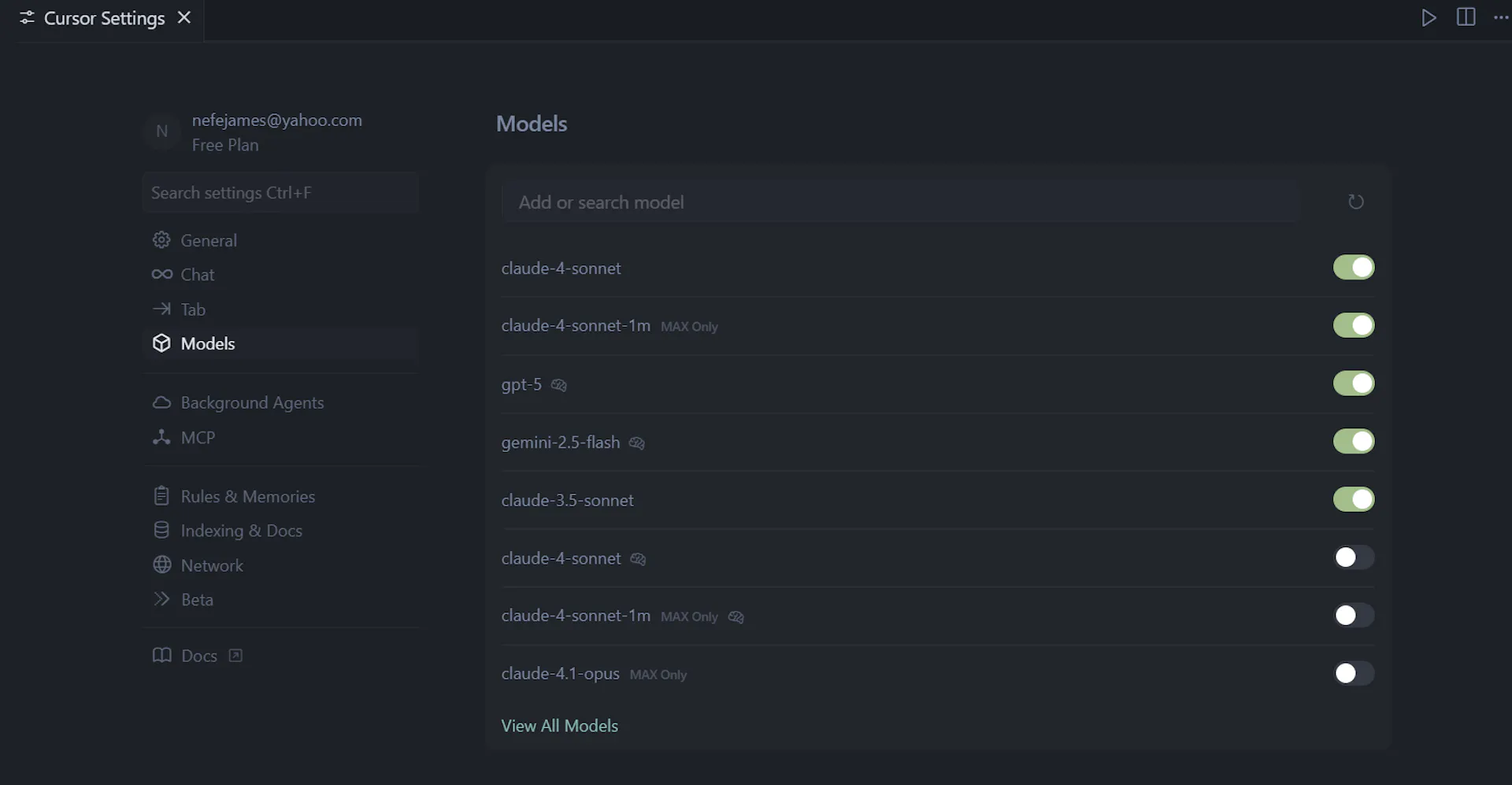Click the Run play button
The width and height of the screenshot is (1512, 785).
pyautogui.click(x=1430, y=17)
